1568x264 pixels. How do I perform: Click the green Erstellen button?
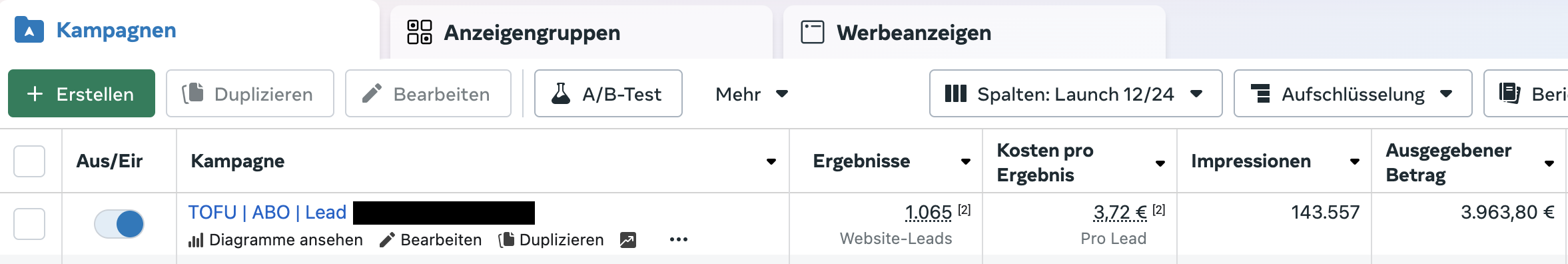(x=81, y=93)
